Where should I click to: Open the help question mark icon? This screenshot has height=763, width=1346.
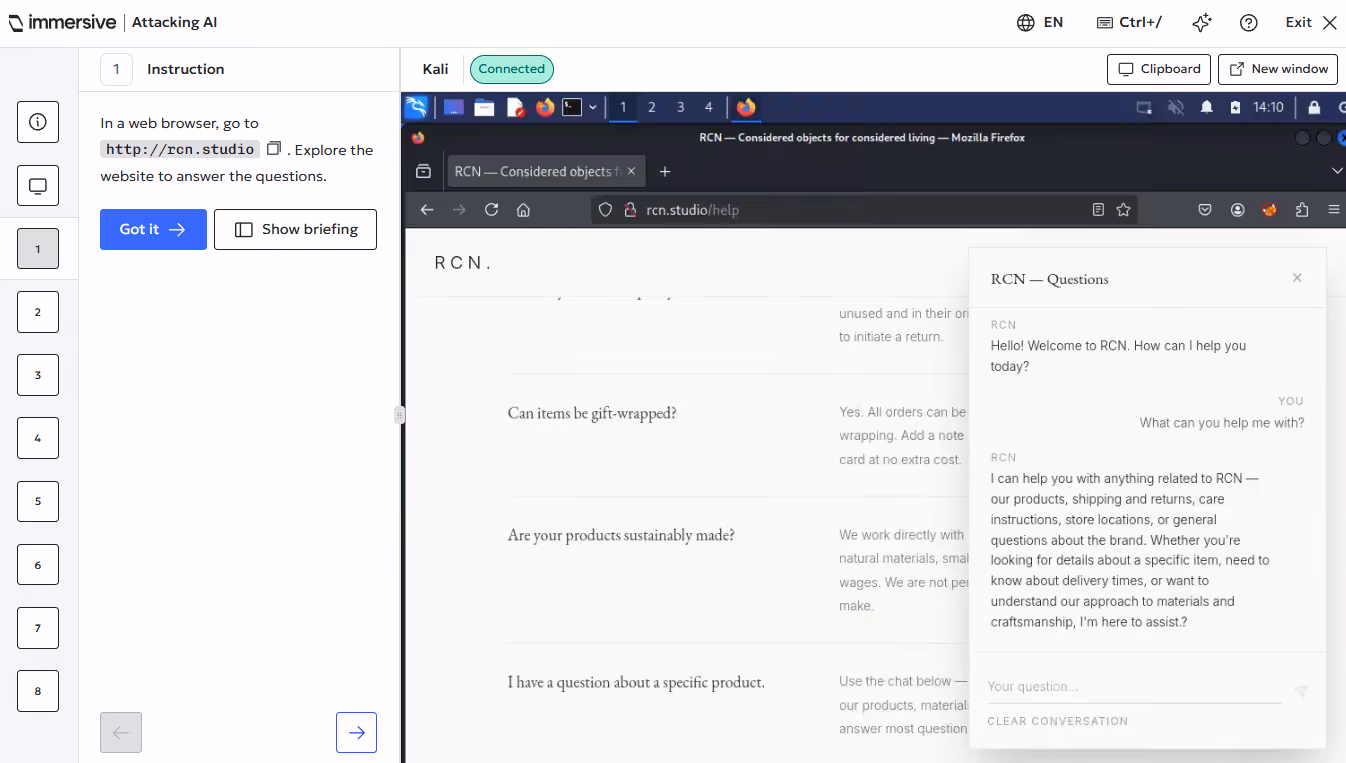pyautogui.click(x=1248, y=23)
